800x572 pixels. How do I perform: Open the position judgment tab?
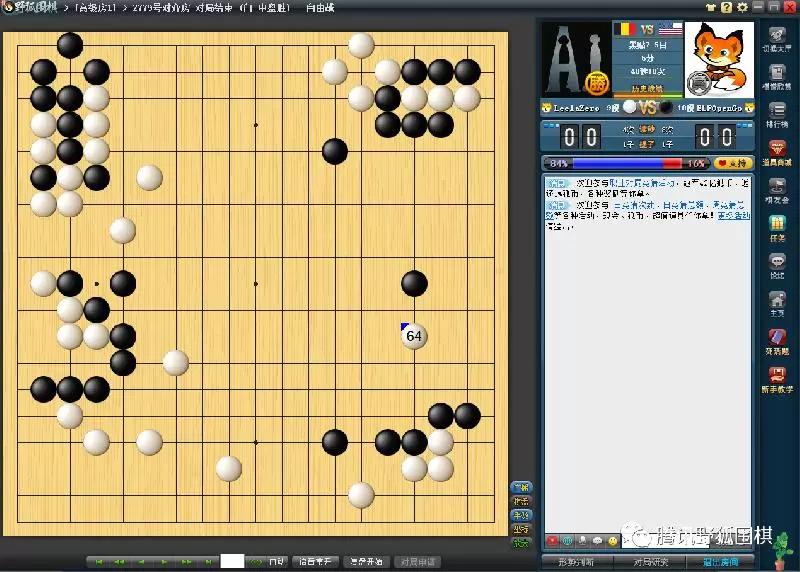coord(577,561)
